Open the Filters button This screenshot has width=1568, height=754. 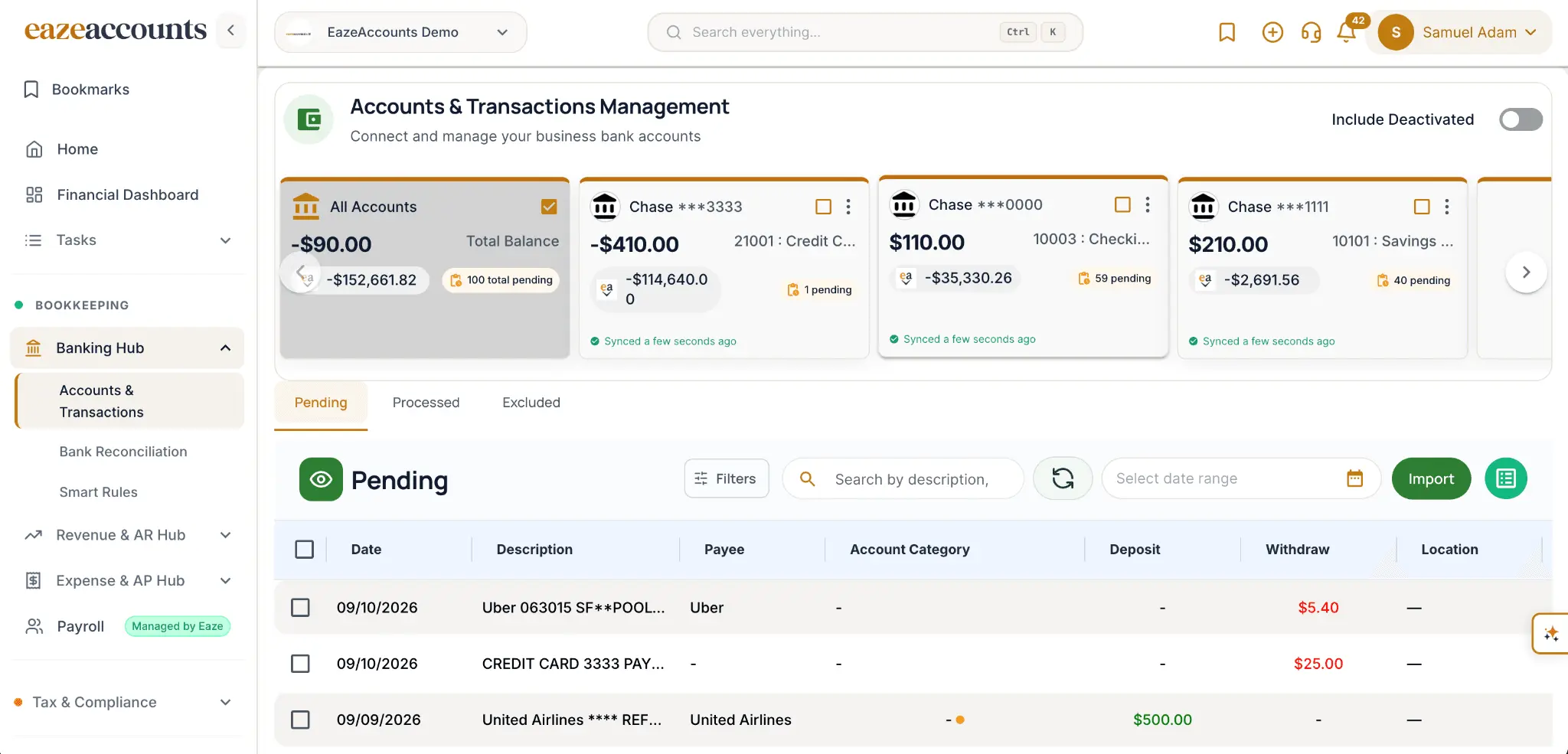click(x=726, y=478)
